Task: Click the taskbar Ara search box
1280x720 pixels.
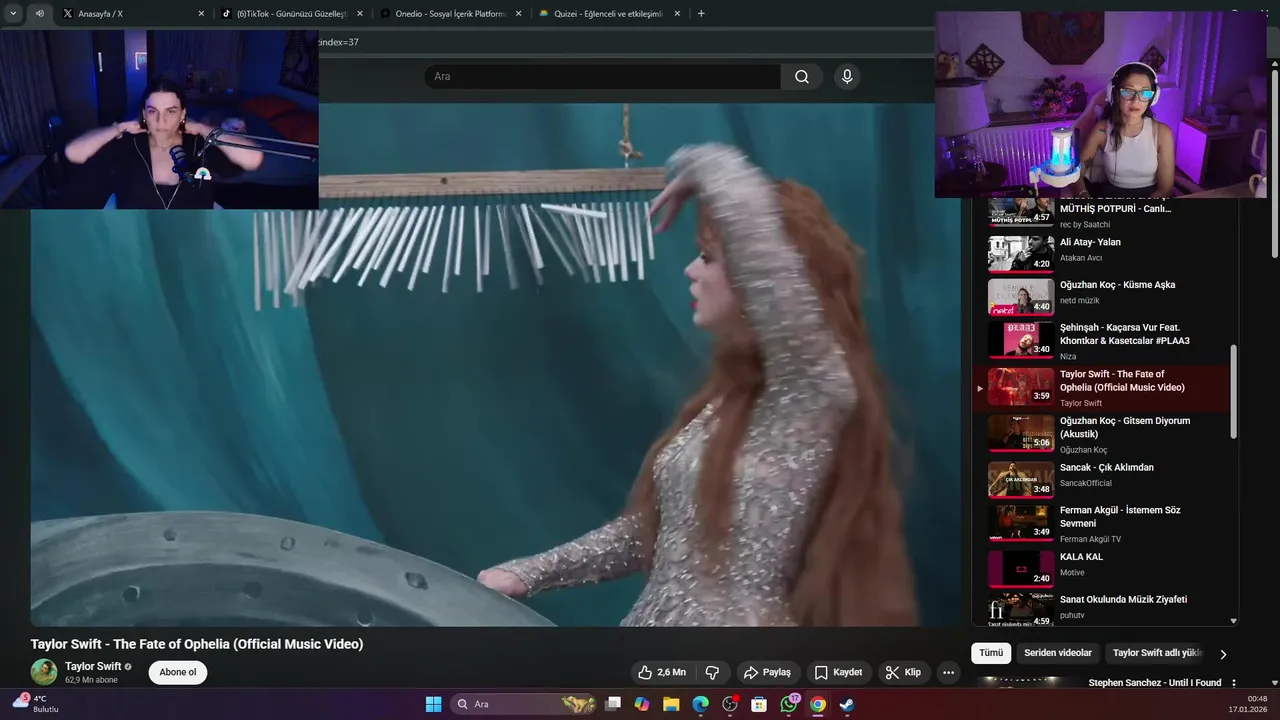Action: point(525,704)
